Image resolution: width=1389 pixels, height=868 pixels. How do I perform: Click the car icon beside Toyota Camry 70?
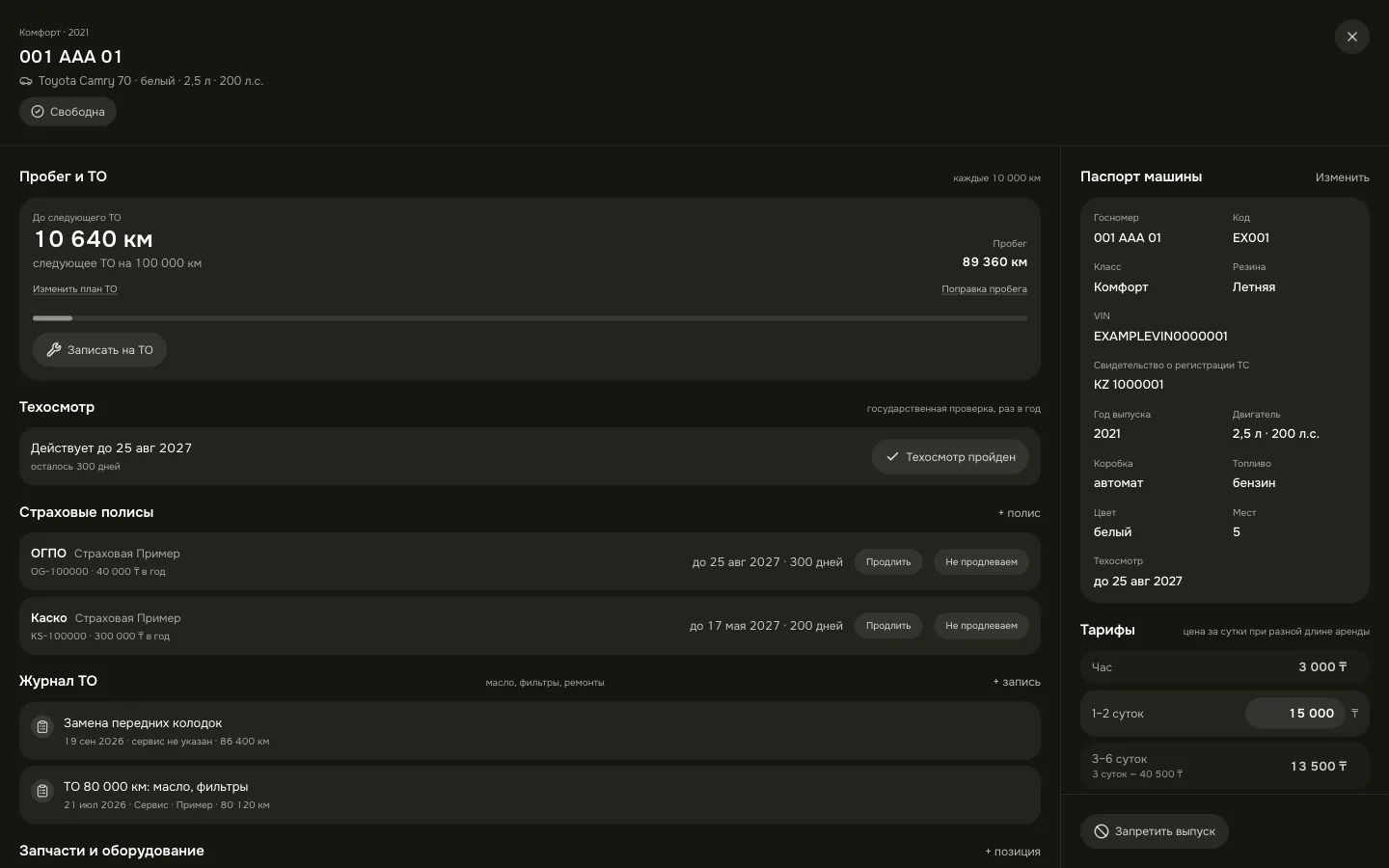(26, 81)
